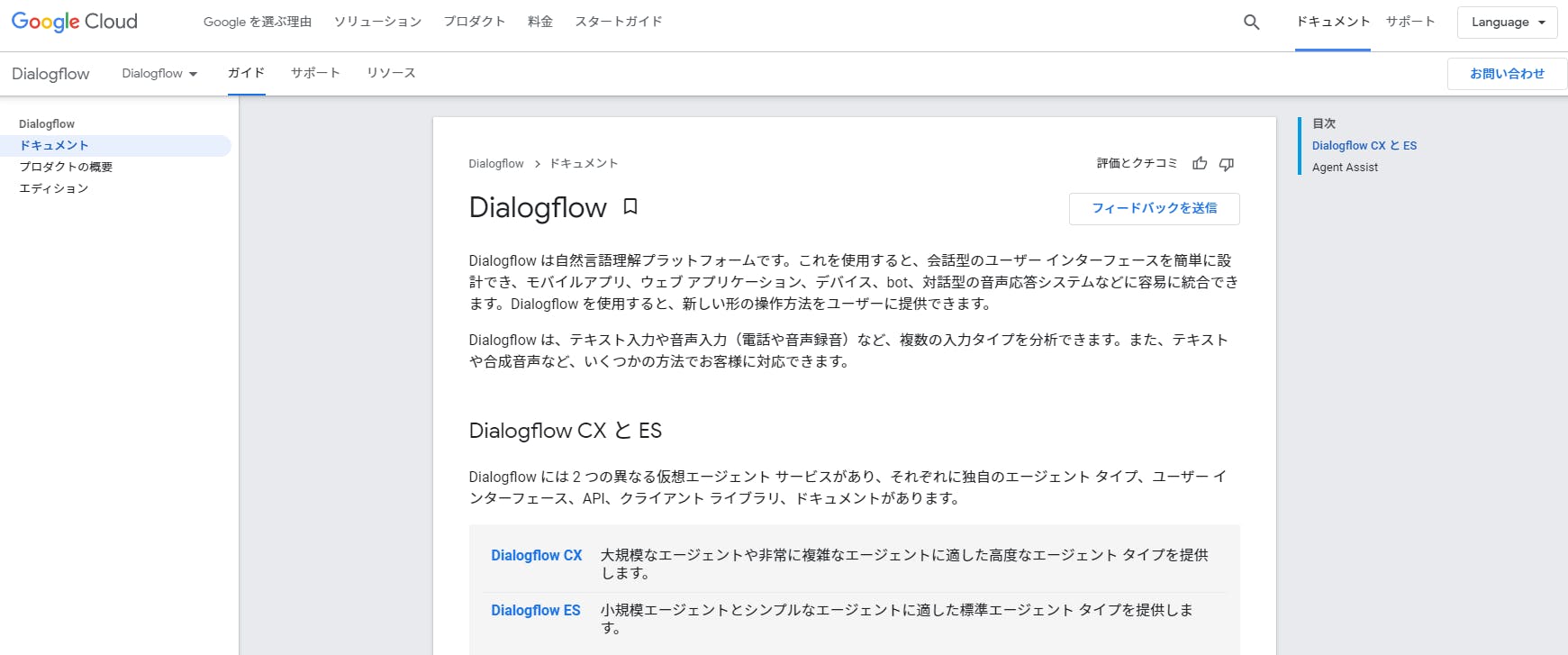Switch to the ガイド tab
Image resolution: width=1568 pixels, height=655 pixels.
pos(246,73)
